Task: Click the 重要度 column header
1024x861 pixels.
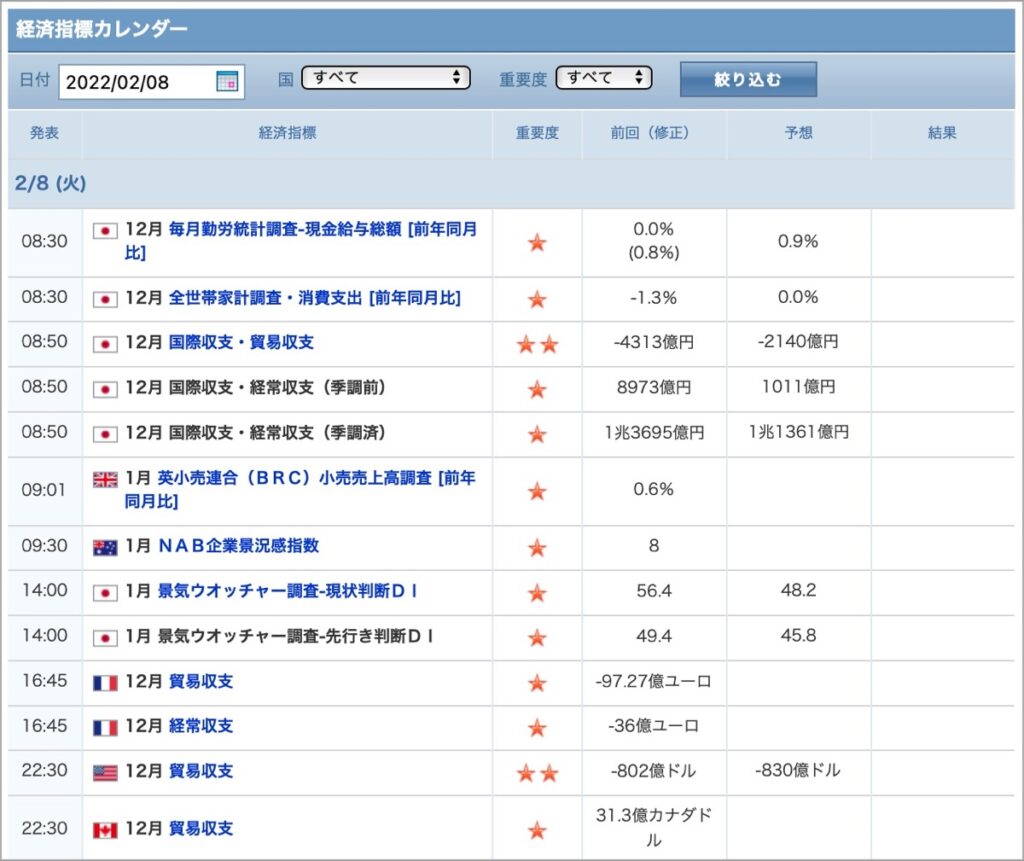Action: tap(537, 133)
